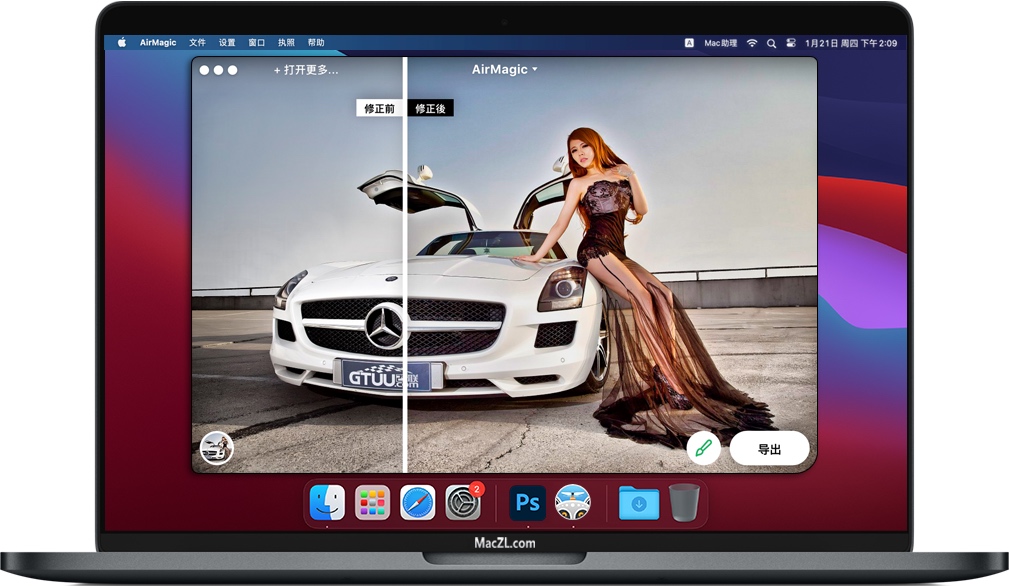Open the AirMagic style dropdown in title bar
Image resolution: width=1009 pixels, height=586 pixels.
(503, 69)
